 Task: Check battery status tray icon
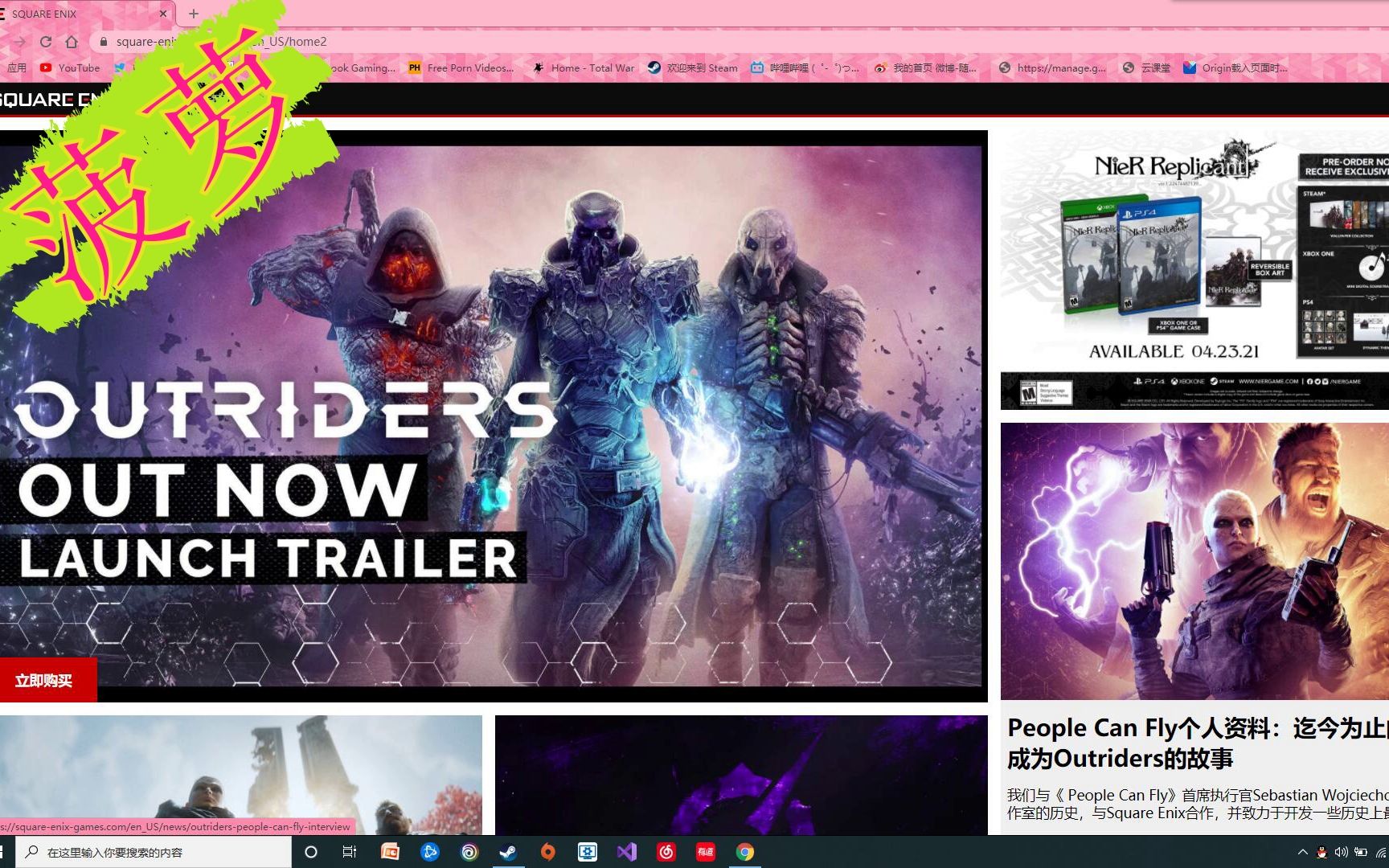pyautogui.click(x=1361, y=852)
